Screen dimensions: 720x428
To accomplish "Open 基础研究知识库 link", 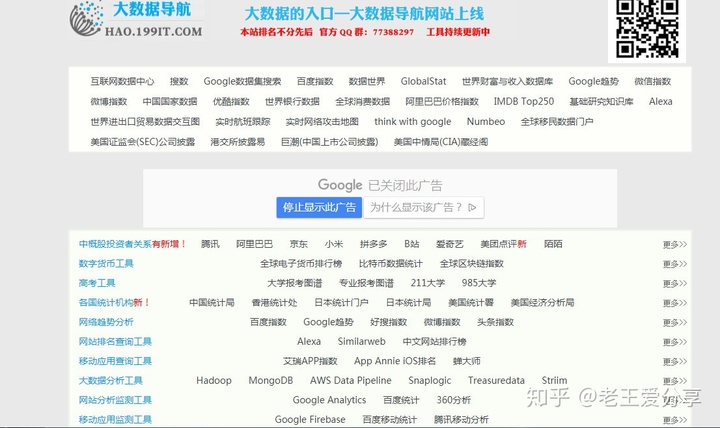I will [602, 101].
